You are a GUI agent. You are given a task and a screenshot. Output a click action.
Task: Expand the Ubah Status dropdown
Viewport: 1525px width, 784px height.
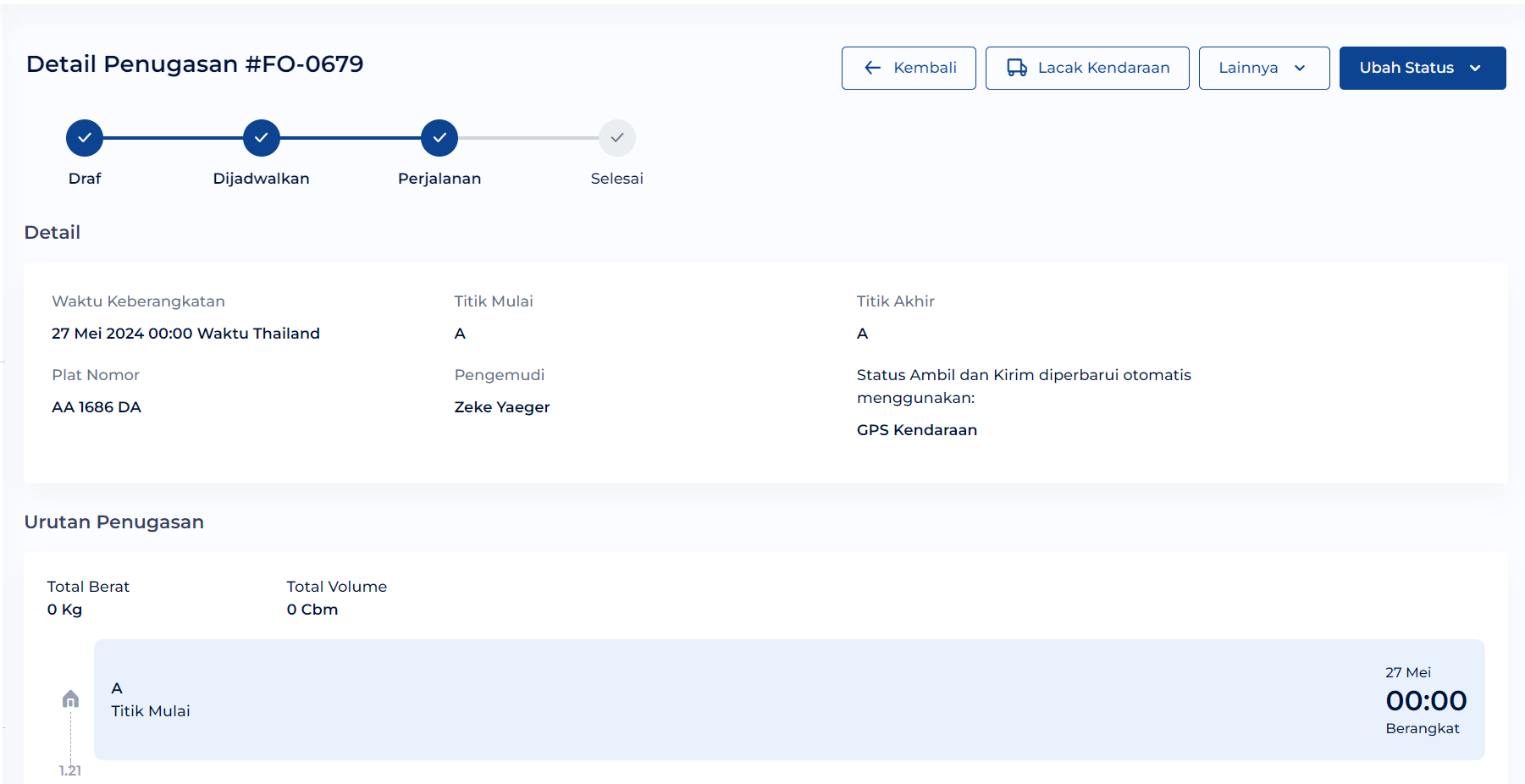1423,68
